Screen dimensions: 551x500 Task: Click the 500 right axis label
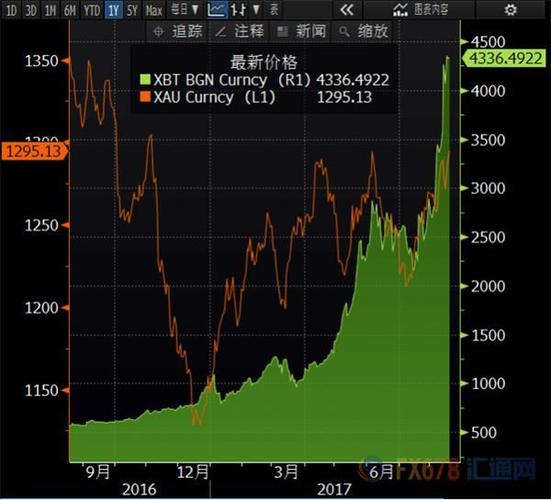484,433
